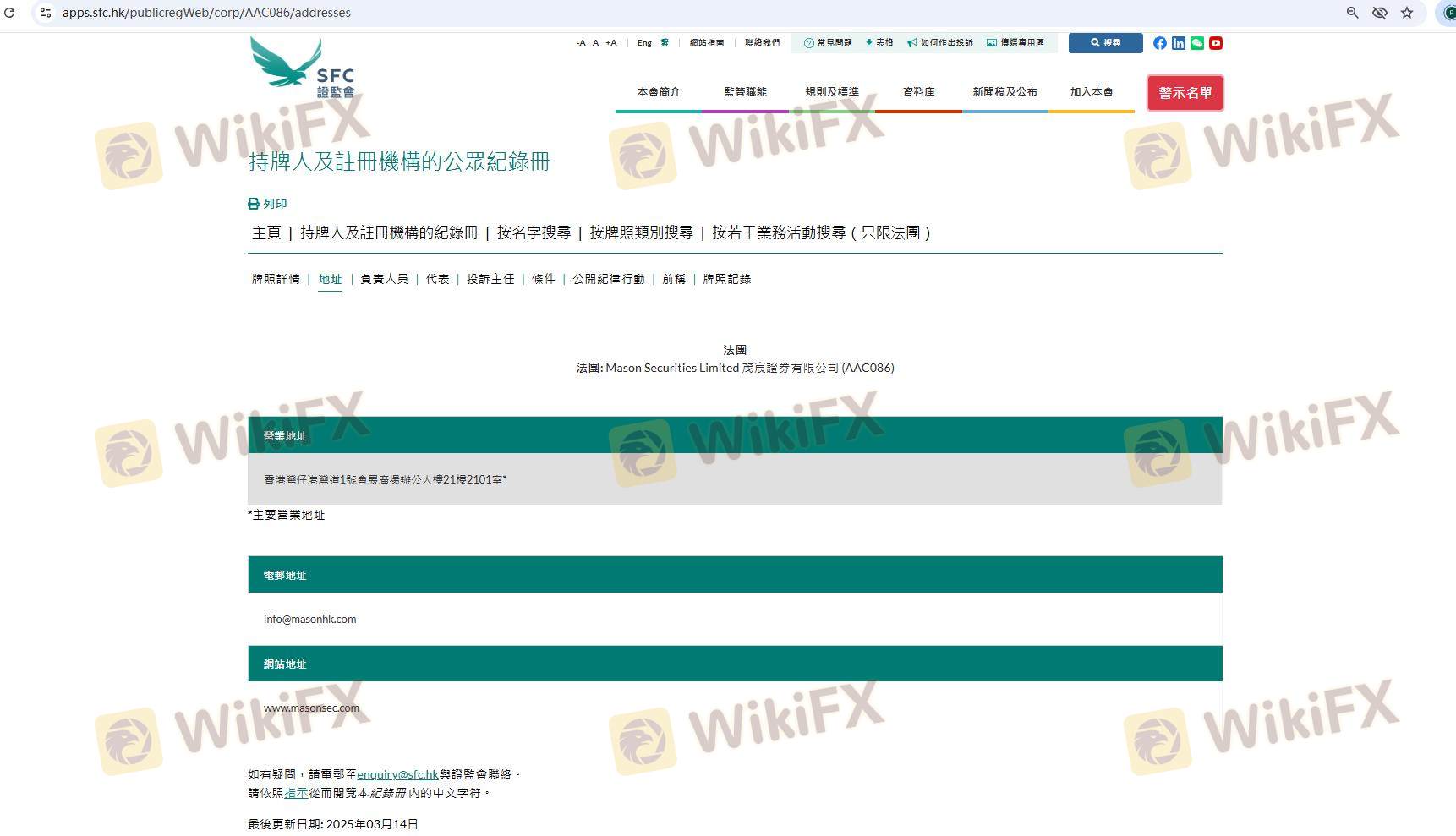This screenshot has width=1456, height=836.
Task: Switch to the 投訴主任 tab
Action: pos(490,279)
